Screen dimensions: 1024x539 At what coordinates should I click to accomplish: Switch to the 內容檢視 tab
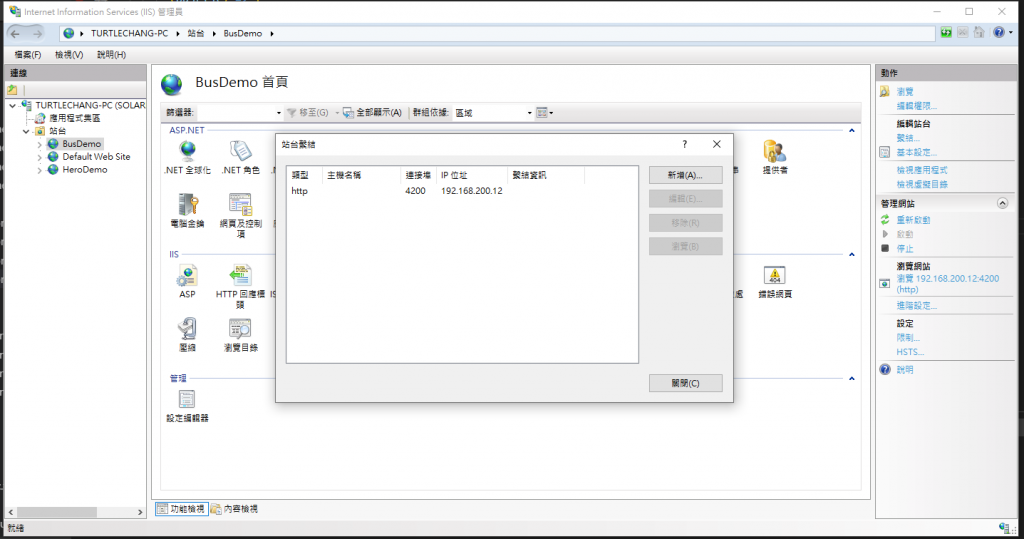pyautogui.click(x=234, y=509)
